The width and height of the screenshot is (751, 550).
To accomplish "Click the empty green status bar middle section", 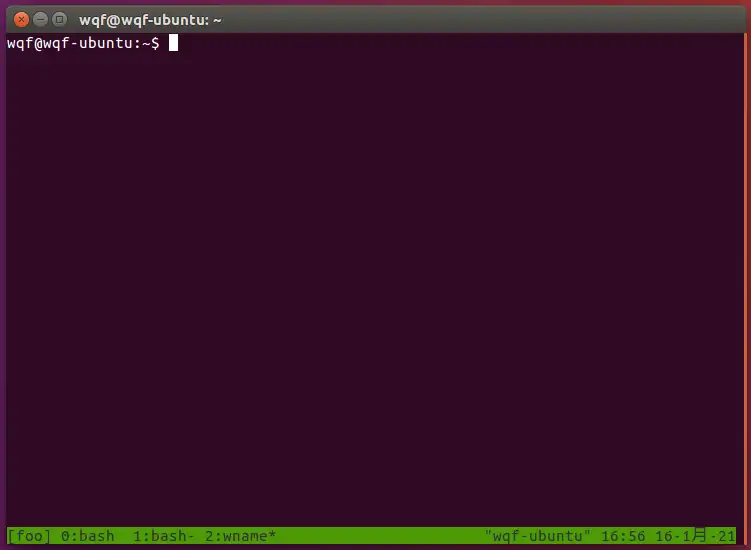I will [380, 536].
